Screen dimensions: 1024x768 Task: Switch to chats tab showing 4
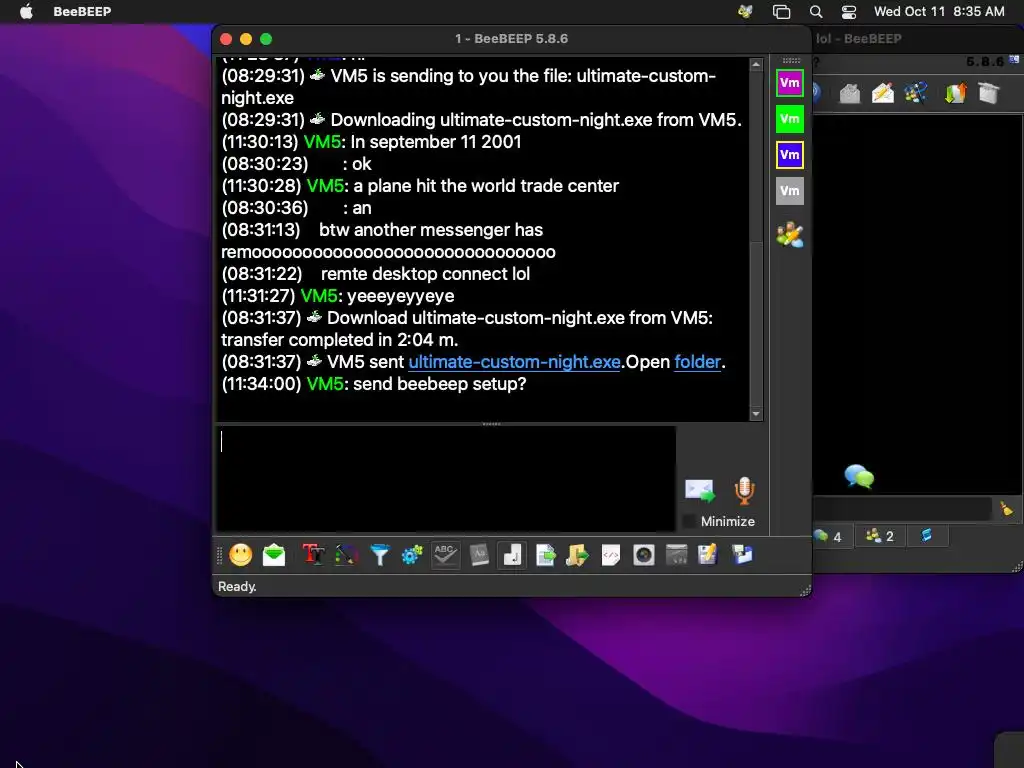[829, 536]
